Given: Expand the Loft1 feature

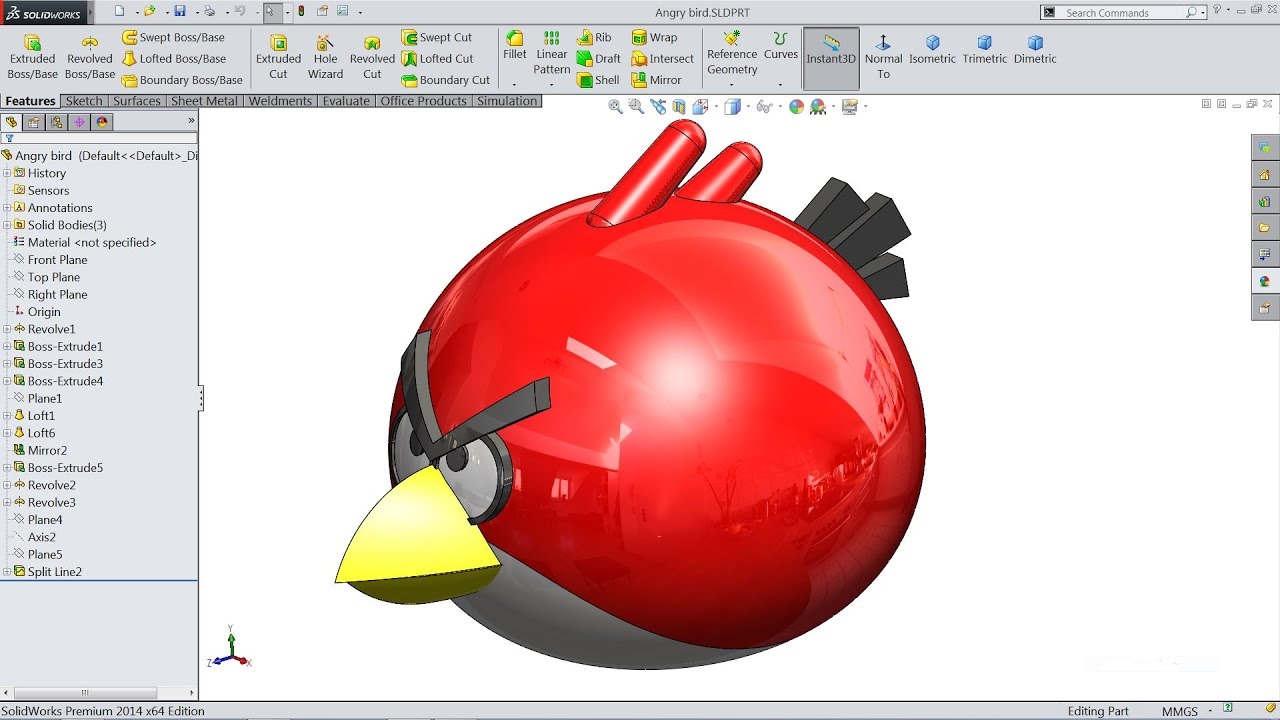Looking at the screenshot, I should [7, 415].
